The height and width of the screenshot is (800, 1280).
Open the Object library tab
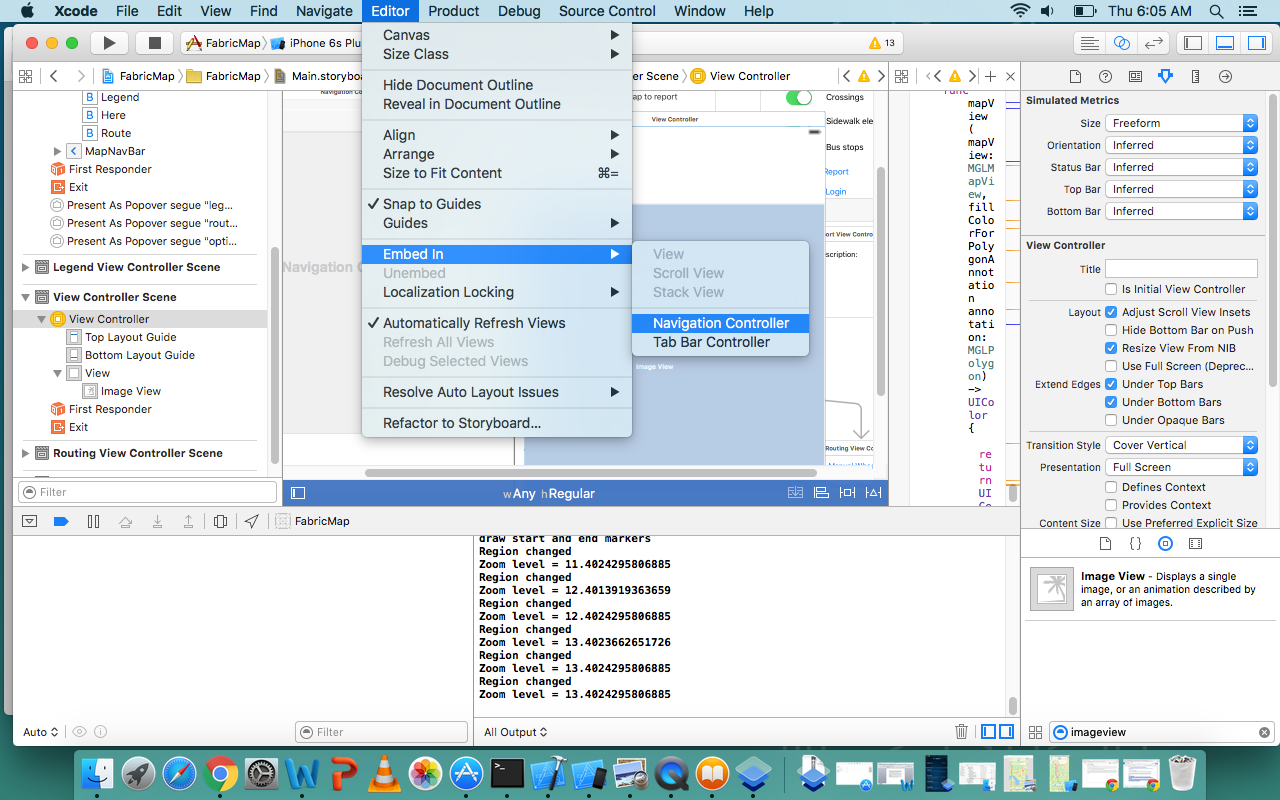click(x=1165, y=544)
